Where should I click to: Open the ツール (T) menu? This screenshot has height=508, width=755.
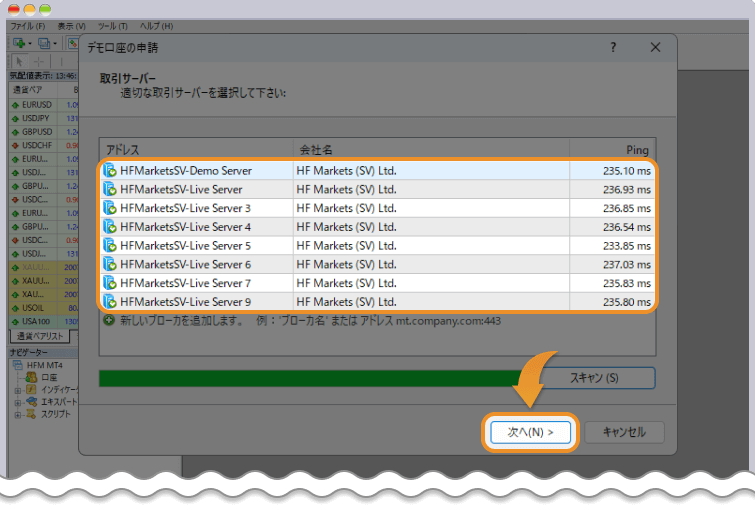click(x=113, y=26)
